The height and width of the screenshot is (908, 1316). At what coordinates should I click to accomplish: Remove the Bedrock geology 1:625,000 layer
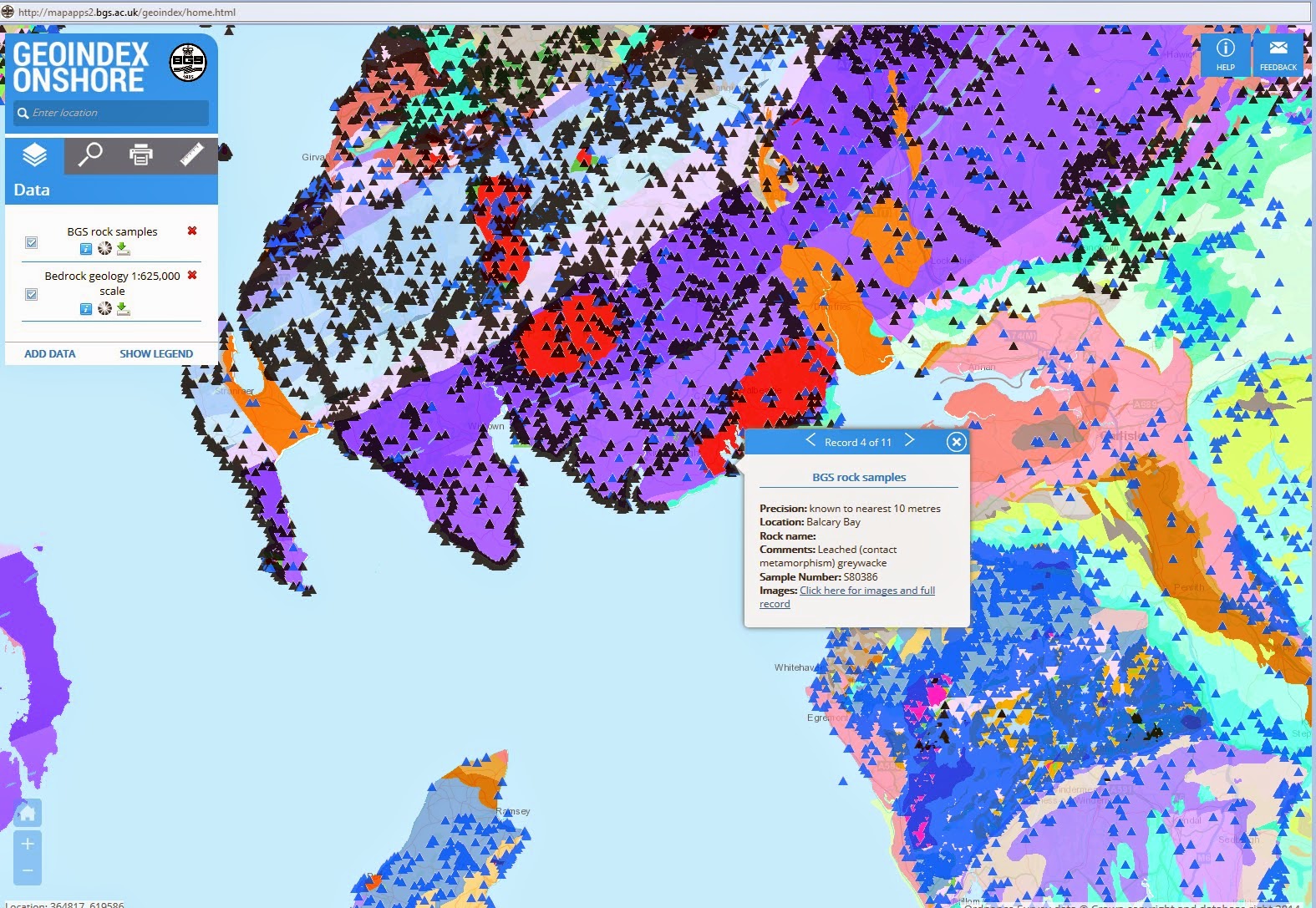(x=192, y=275)
